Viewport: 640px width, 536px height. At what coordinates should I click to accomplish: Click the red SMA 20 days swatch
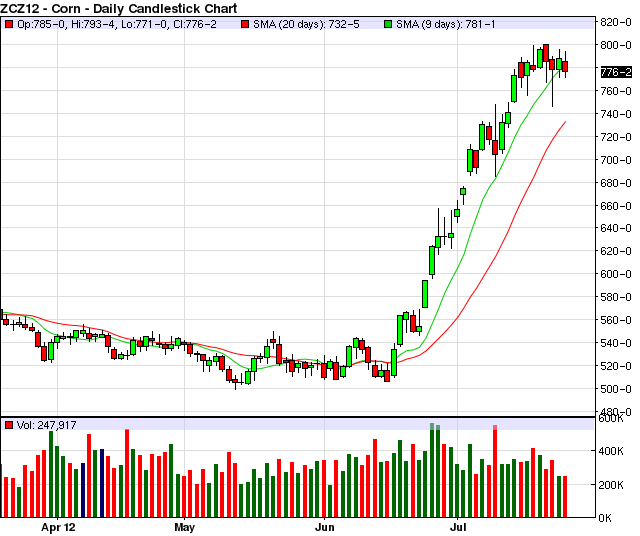coord(245,24)
